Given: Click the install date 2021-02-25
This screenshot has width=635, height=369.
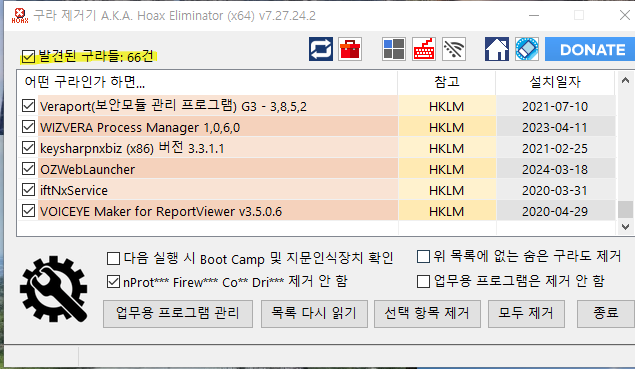Looking at the screenshot, I should (555, 148).
